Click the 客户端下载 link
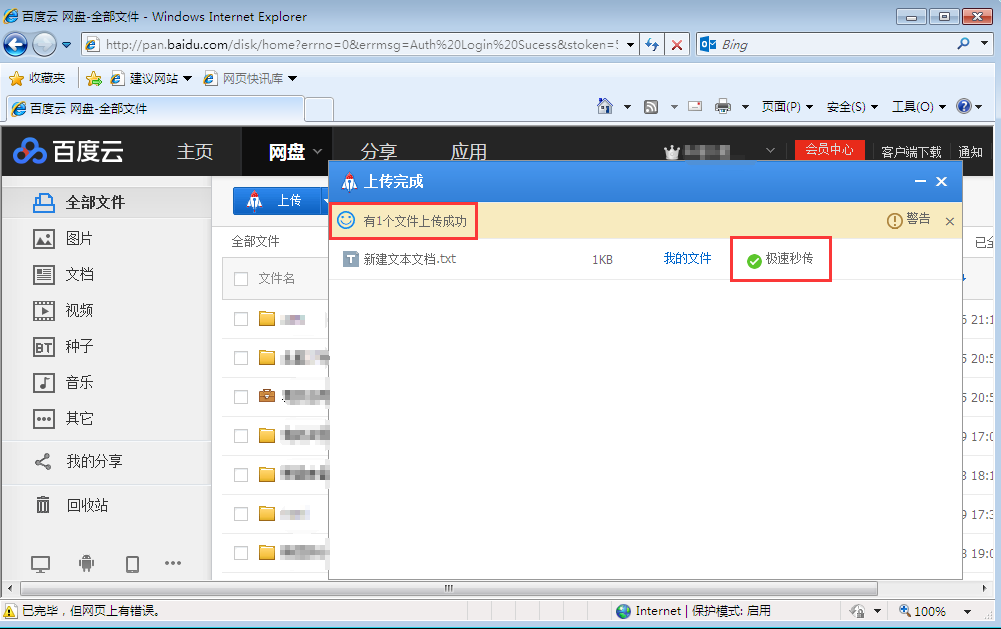Screen dimensions: 1001x629 click(911, 152)
